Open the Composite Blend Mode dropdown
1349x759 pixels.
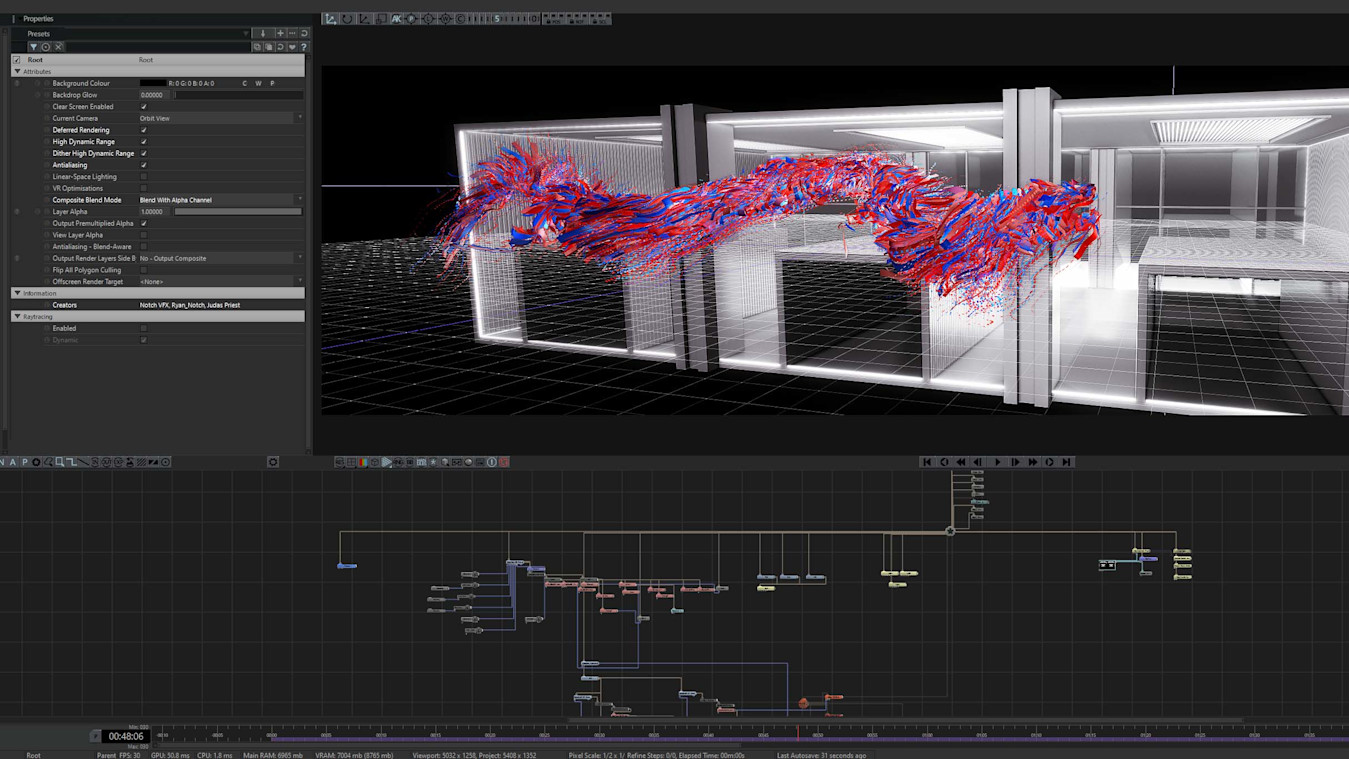click(x=221, y=200)
